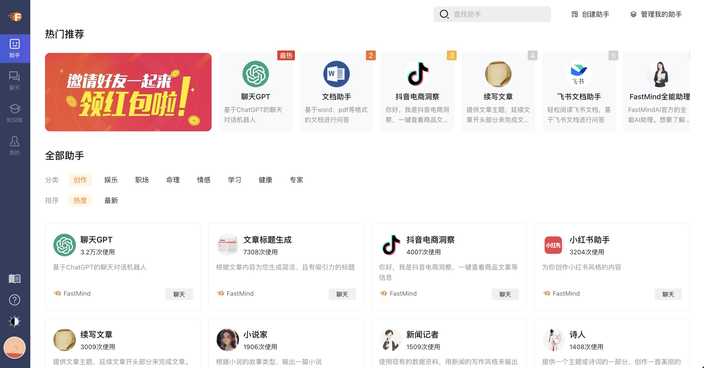The width and height of the screenshot is (704, 368).
Task: Select the 创作 category filter
Action: pyautogui.click(x=80, y=180)
